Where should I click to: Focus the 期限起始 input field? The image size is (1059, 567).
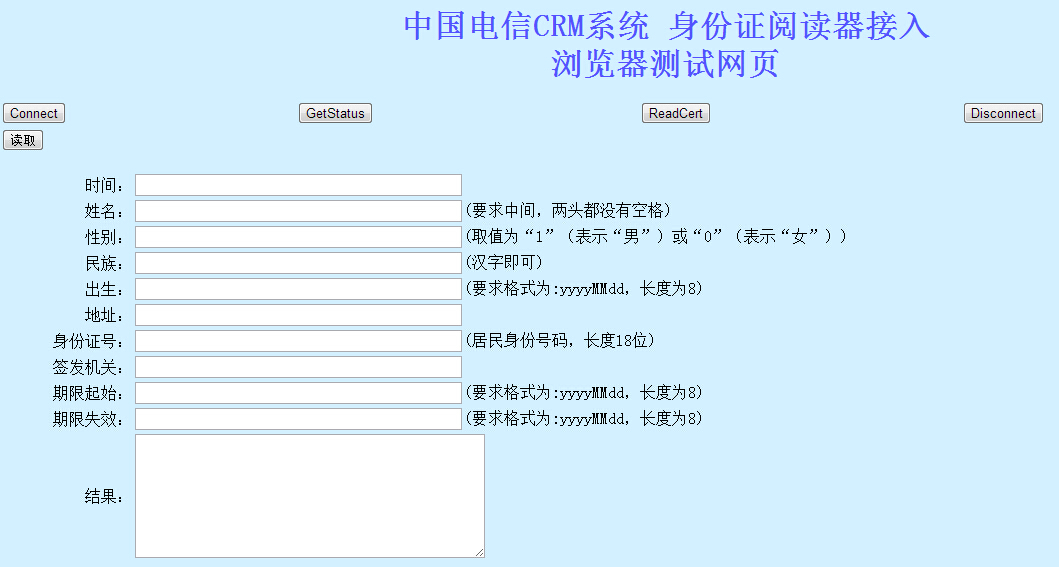tap(299, 393)
